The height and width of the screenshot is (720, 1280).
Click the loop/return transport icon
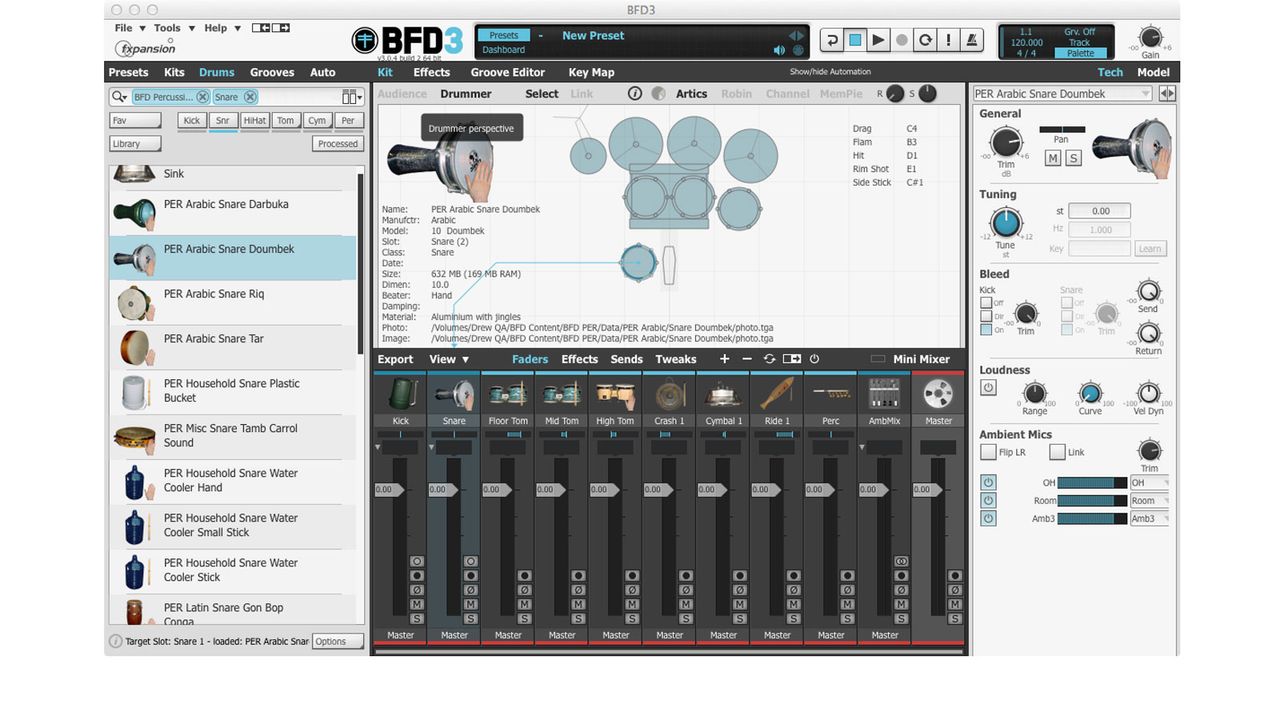[x=831, y=40]
